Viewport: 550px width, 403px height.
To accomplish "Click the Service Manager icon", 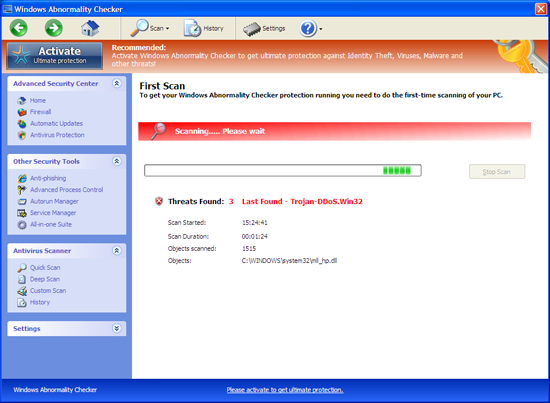I will 22,213.
